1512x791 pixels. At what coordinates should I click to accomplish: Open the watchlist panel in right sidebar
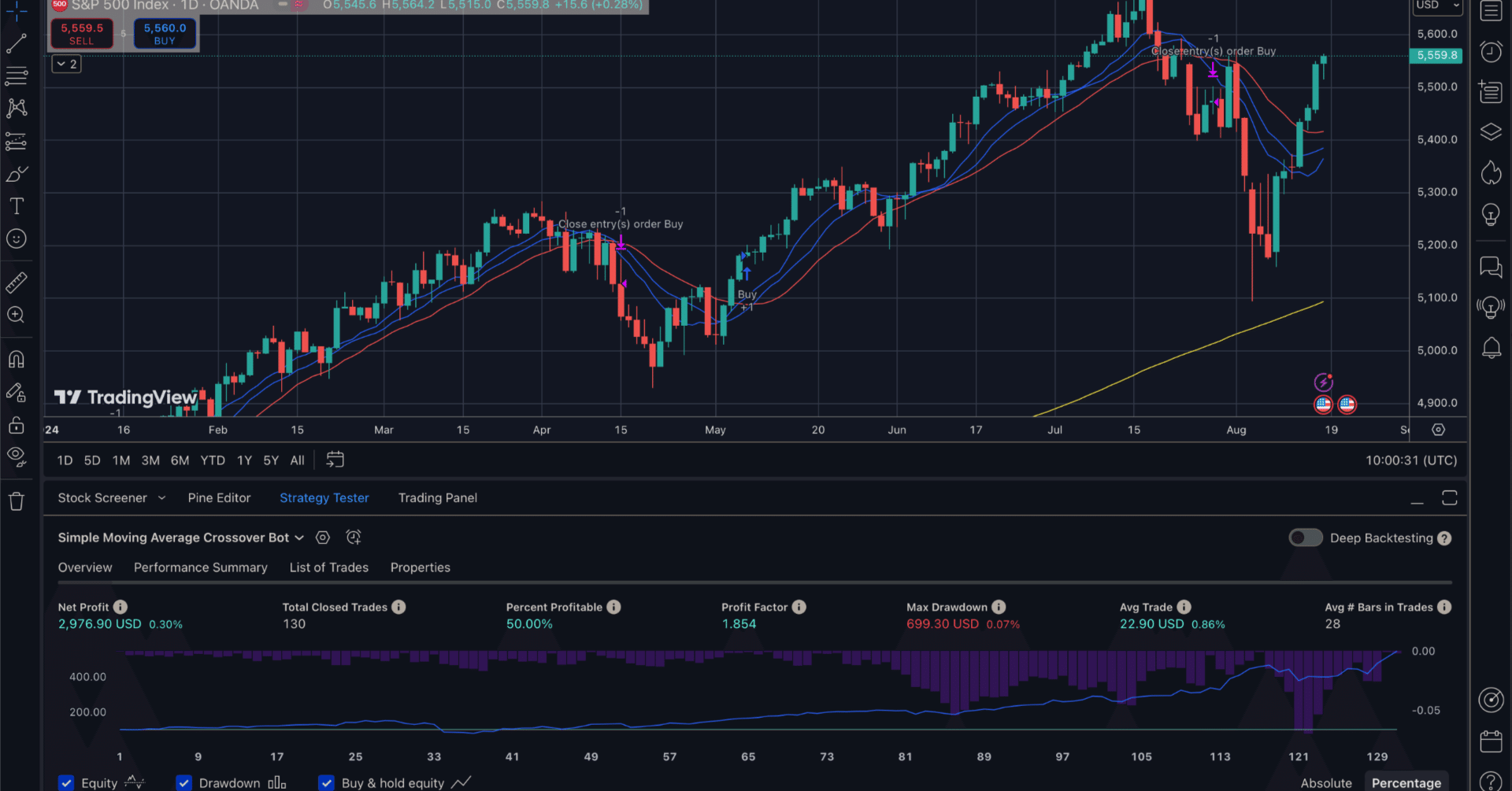click(x=1491, y=11)
